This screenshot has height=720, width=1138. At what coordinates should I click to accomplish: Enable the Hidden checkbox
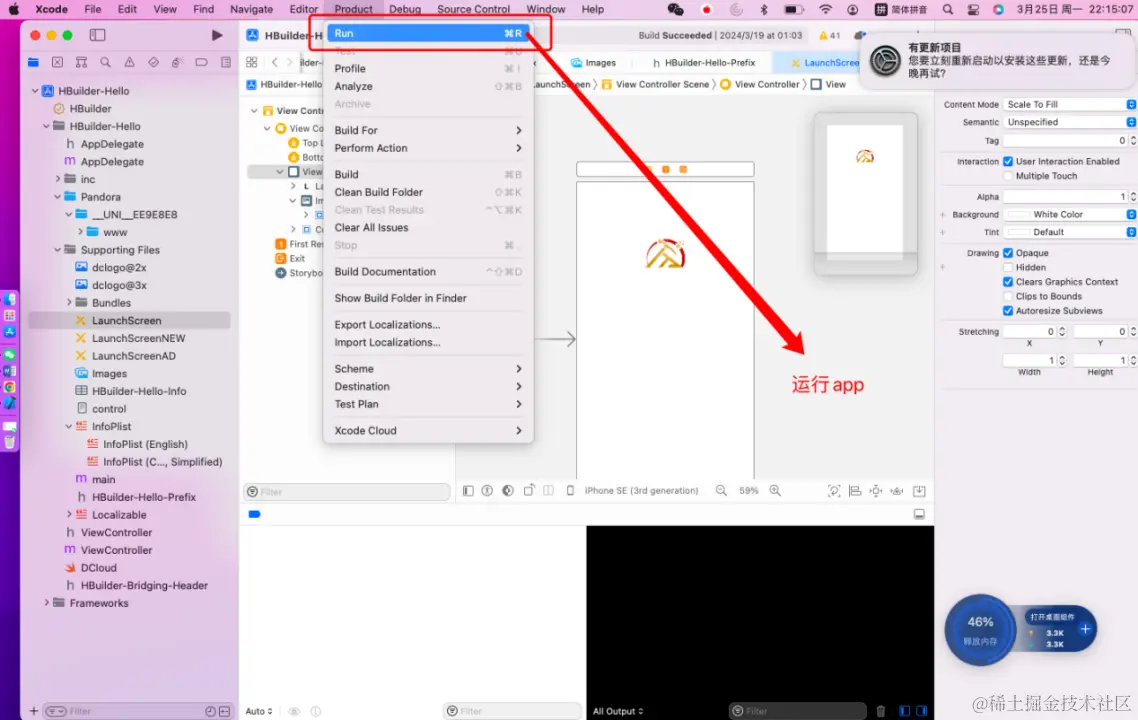(x=1008, y=267)
